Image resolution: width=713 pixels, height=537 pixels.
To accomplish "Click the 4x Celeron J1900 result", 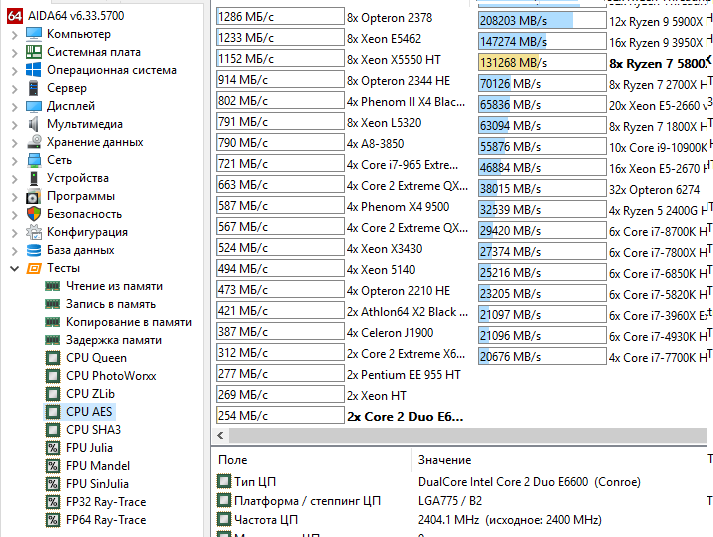I will coord(390,333).
